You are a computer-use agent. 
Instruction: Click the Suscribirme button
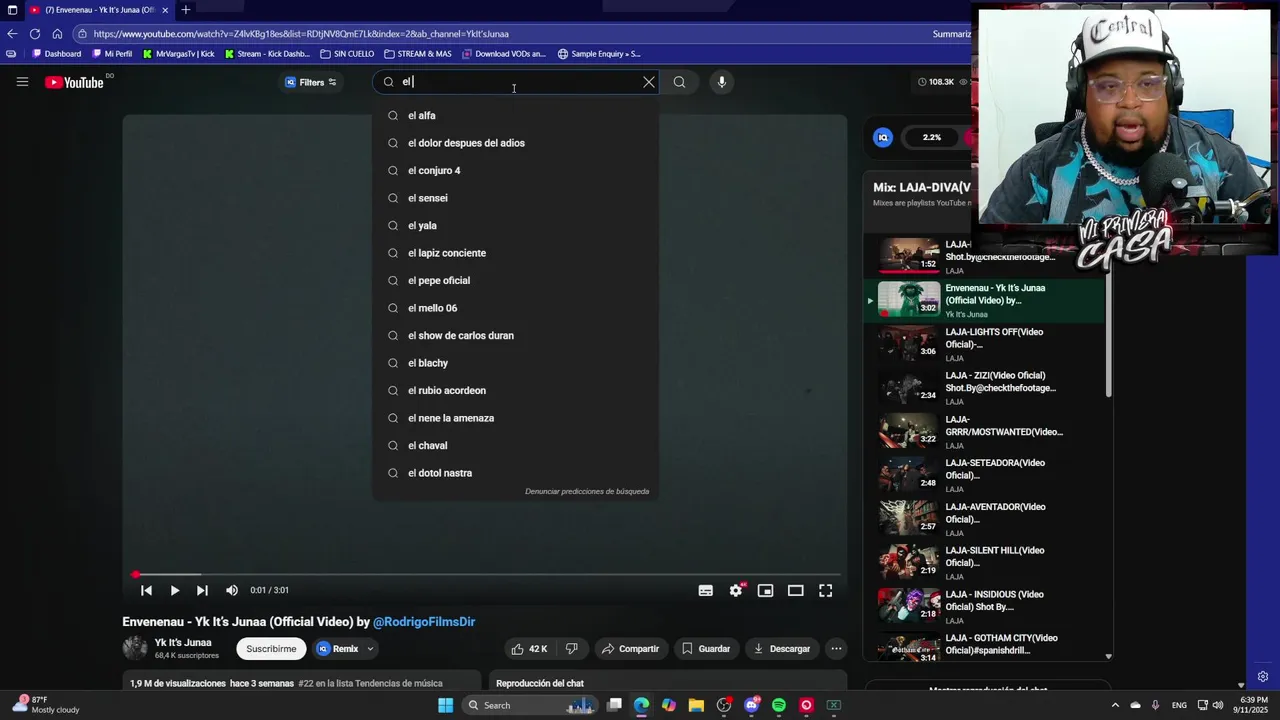pos(271,648)
